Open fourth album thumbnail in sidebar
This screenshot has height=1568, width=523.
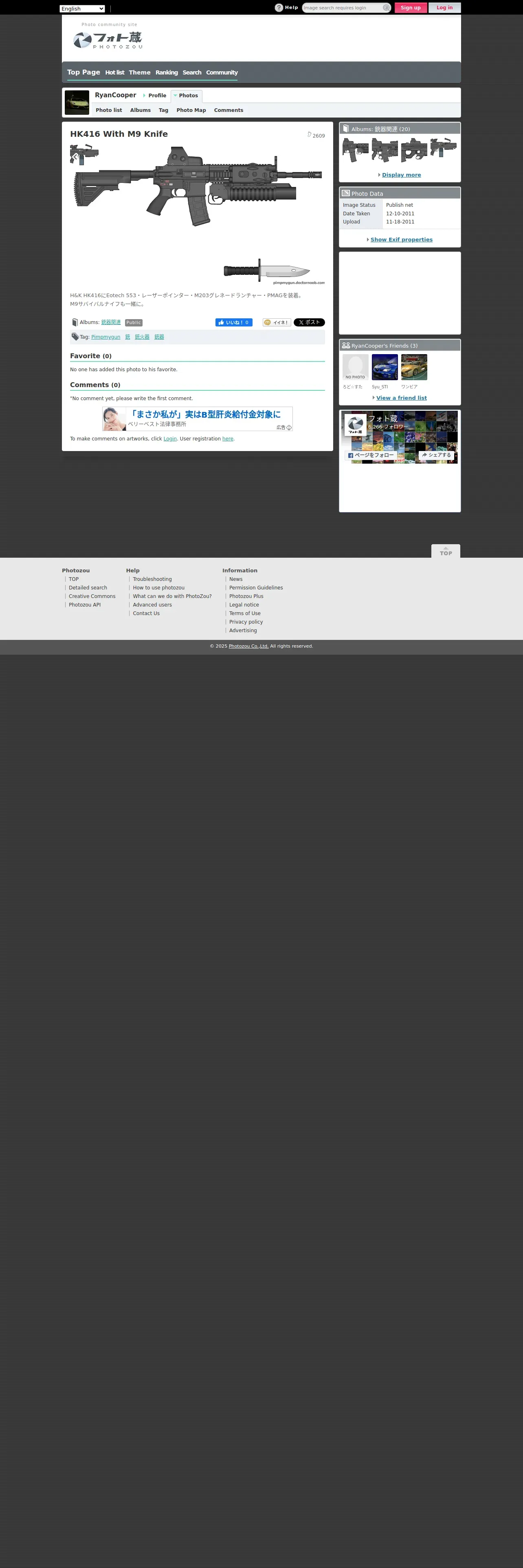443,150
